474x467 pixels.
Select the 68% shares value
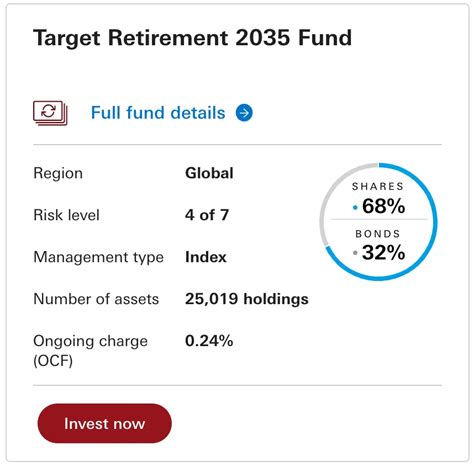[384, 206]
